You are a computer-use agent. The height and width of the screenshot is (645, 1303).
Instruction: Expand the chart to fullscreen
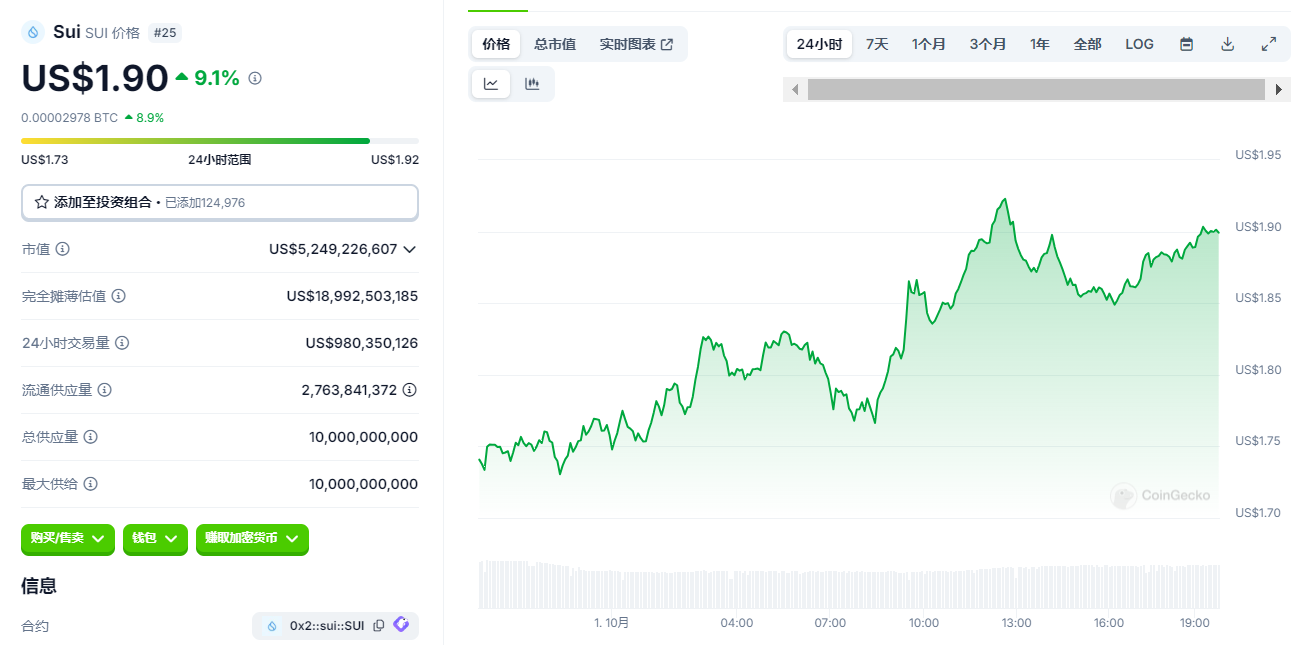pos(1269,44)
